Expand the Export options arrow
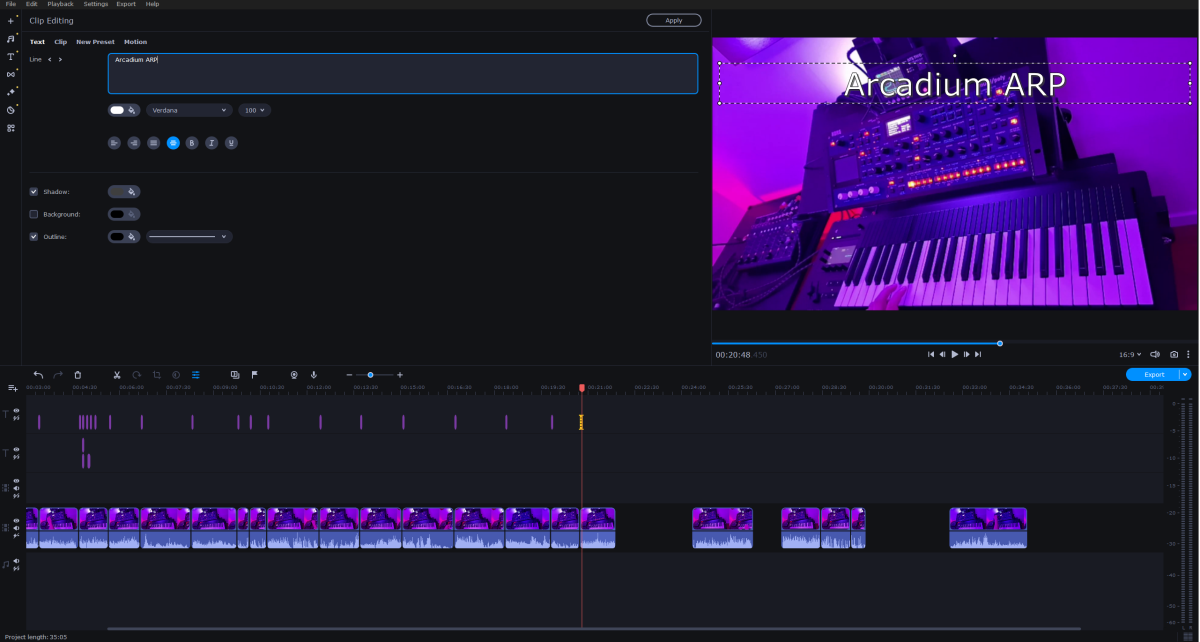 [1186, 374]
